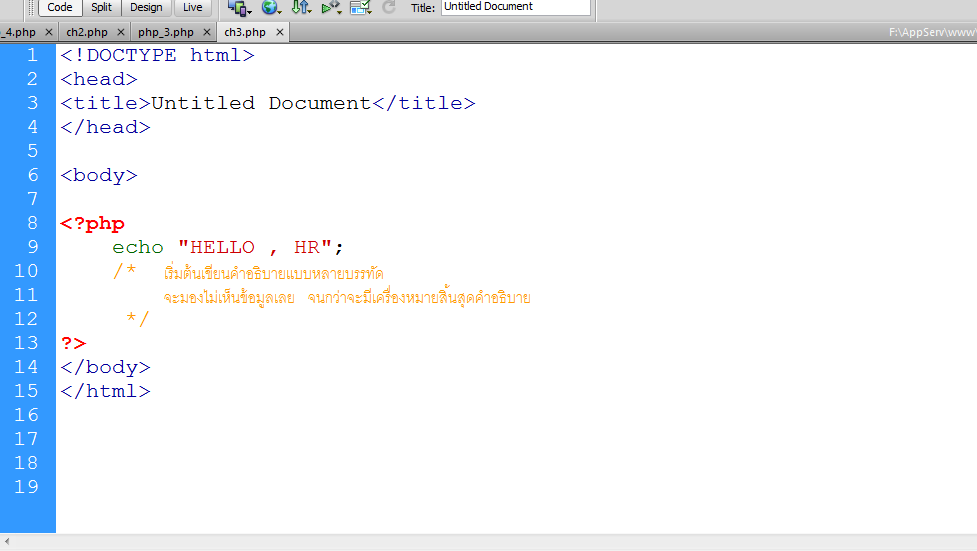977x551 pixels.
Task: Close the ch3.php tab
Action: 280,32
